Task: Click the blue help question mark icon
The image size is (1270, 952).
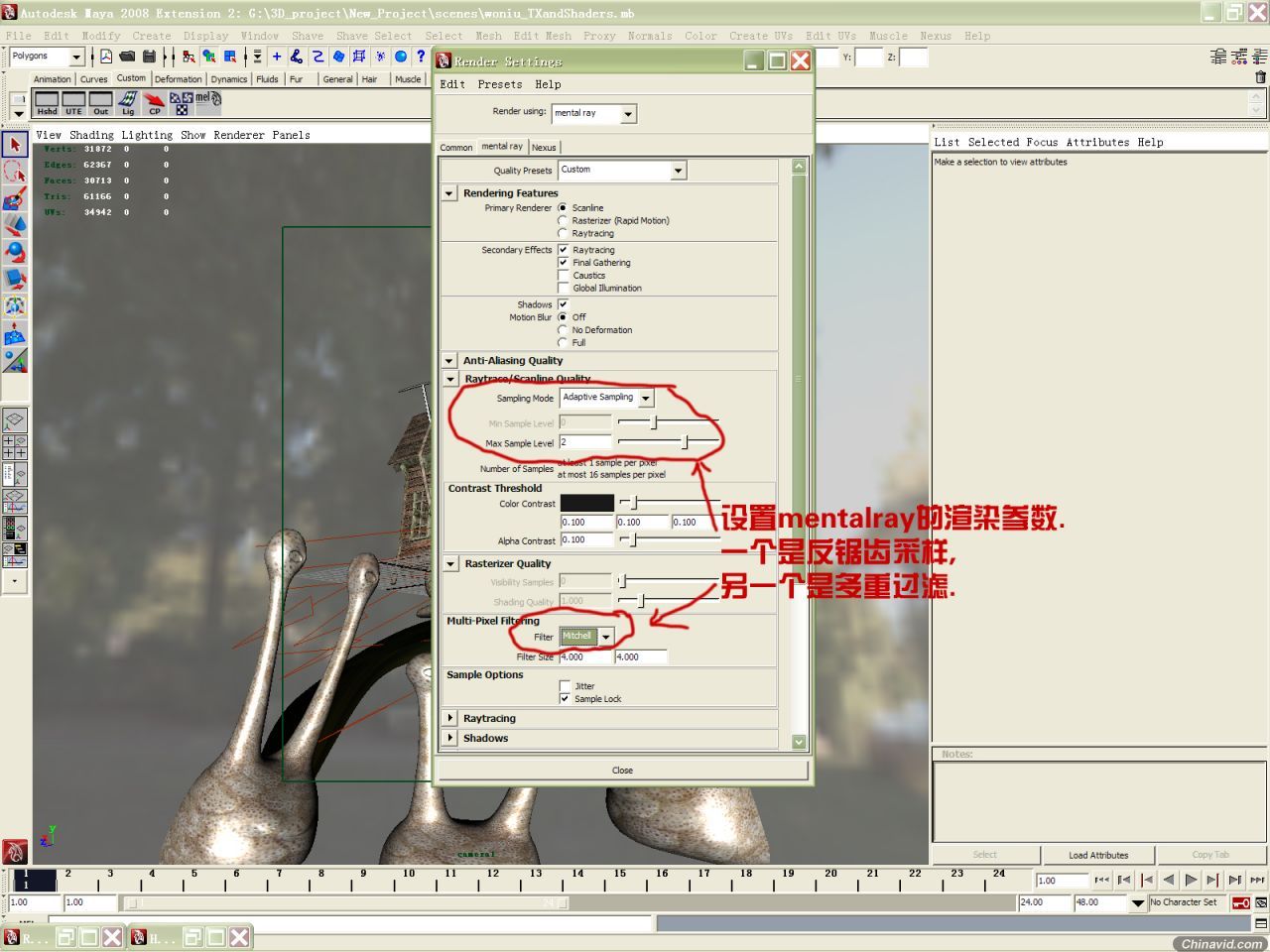Action: click(x=422, y=57)
